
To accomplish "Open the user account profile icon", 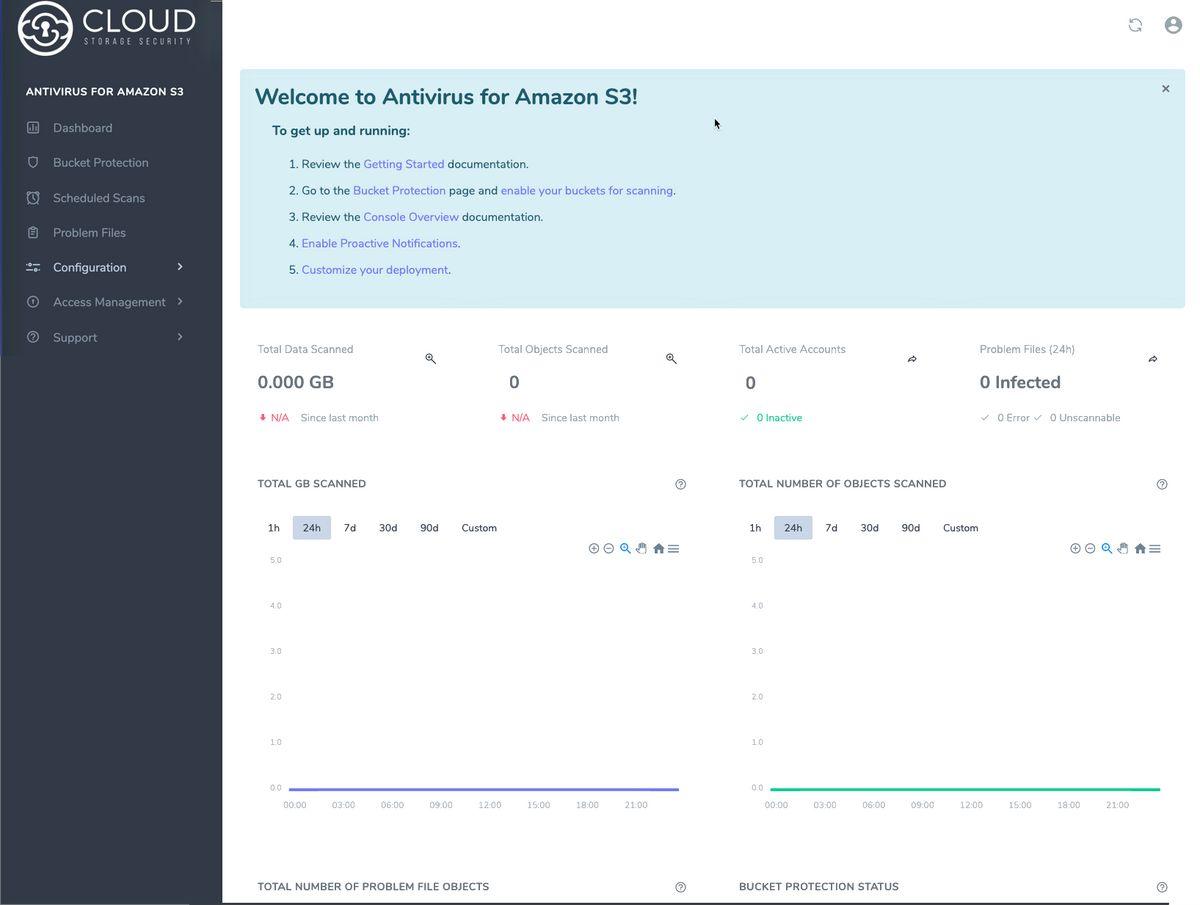I will pyautogui.click(x=1174, y=25).
